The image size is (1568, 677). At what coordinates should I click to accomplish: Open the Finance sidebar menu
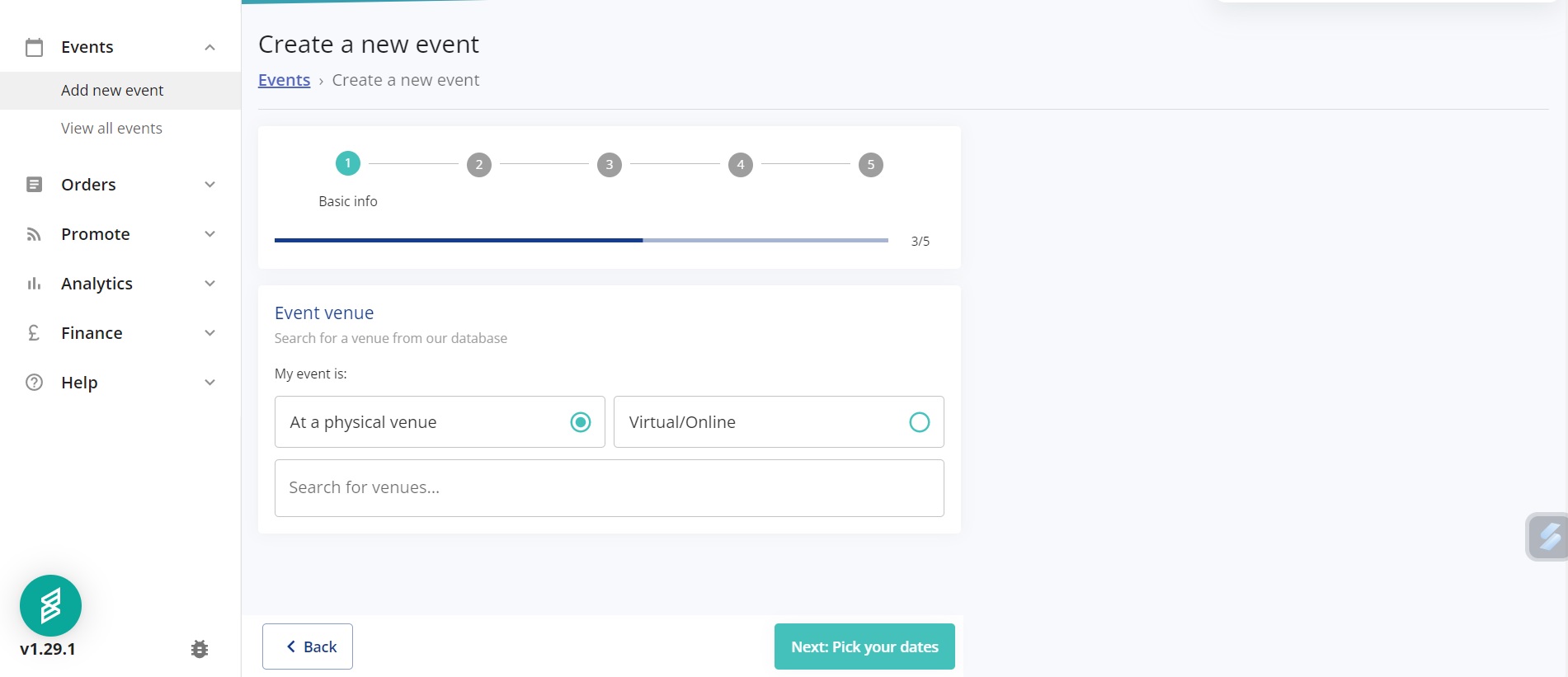pyautogui.click(x=120, y=333)
